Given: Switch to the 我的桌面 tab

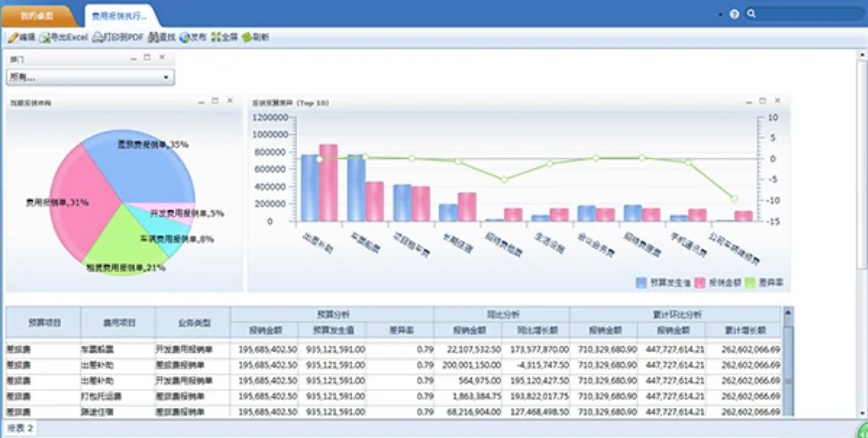Looking at the screenshot, I should [x=38, y=16].
